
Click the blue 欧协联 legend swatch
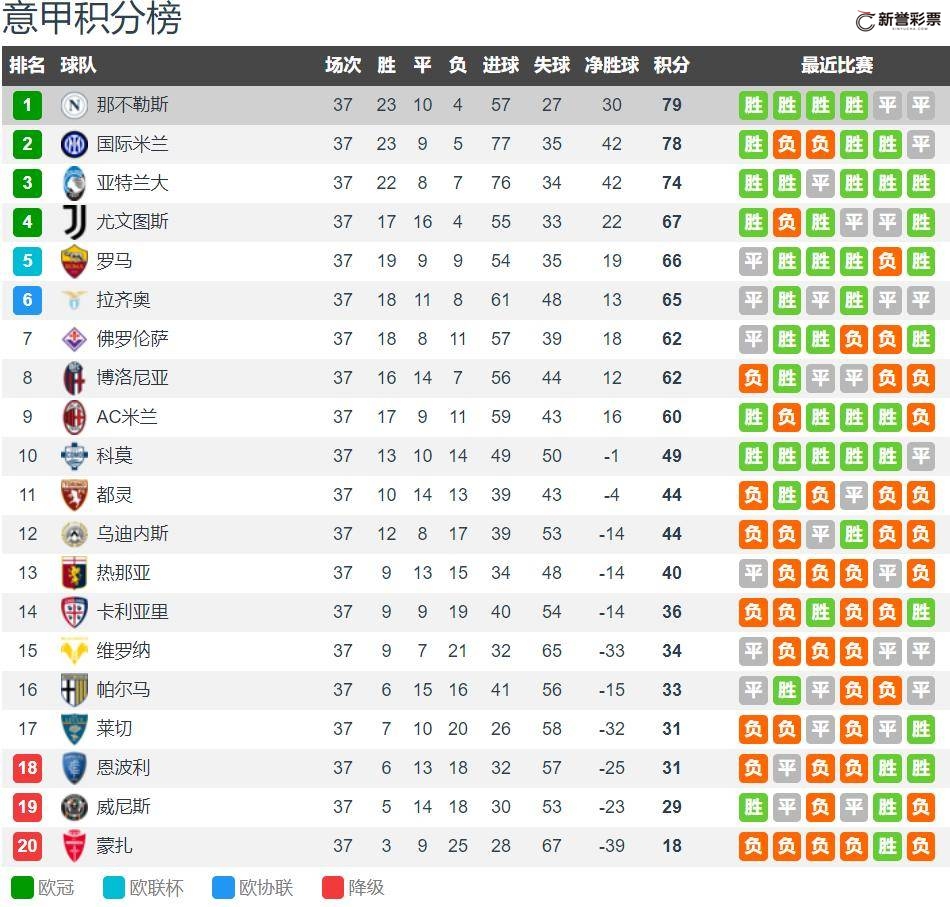click(223, 888)
